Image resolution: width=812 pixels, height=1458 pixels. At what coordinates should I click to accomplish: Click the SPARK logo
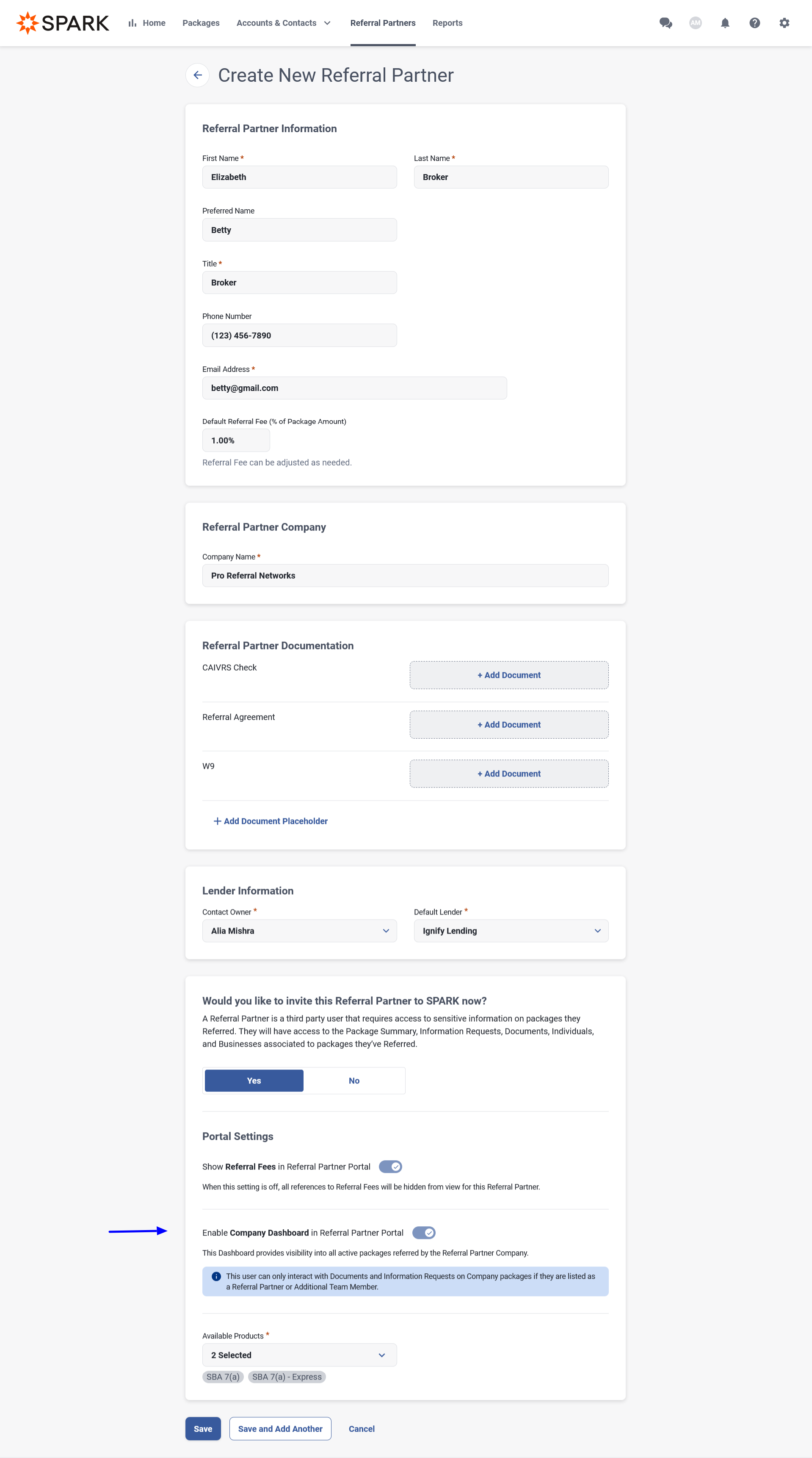point(62,23)
